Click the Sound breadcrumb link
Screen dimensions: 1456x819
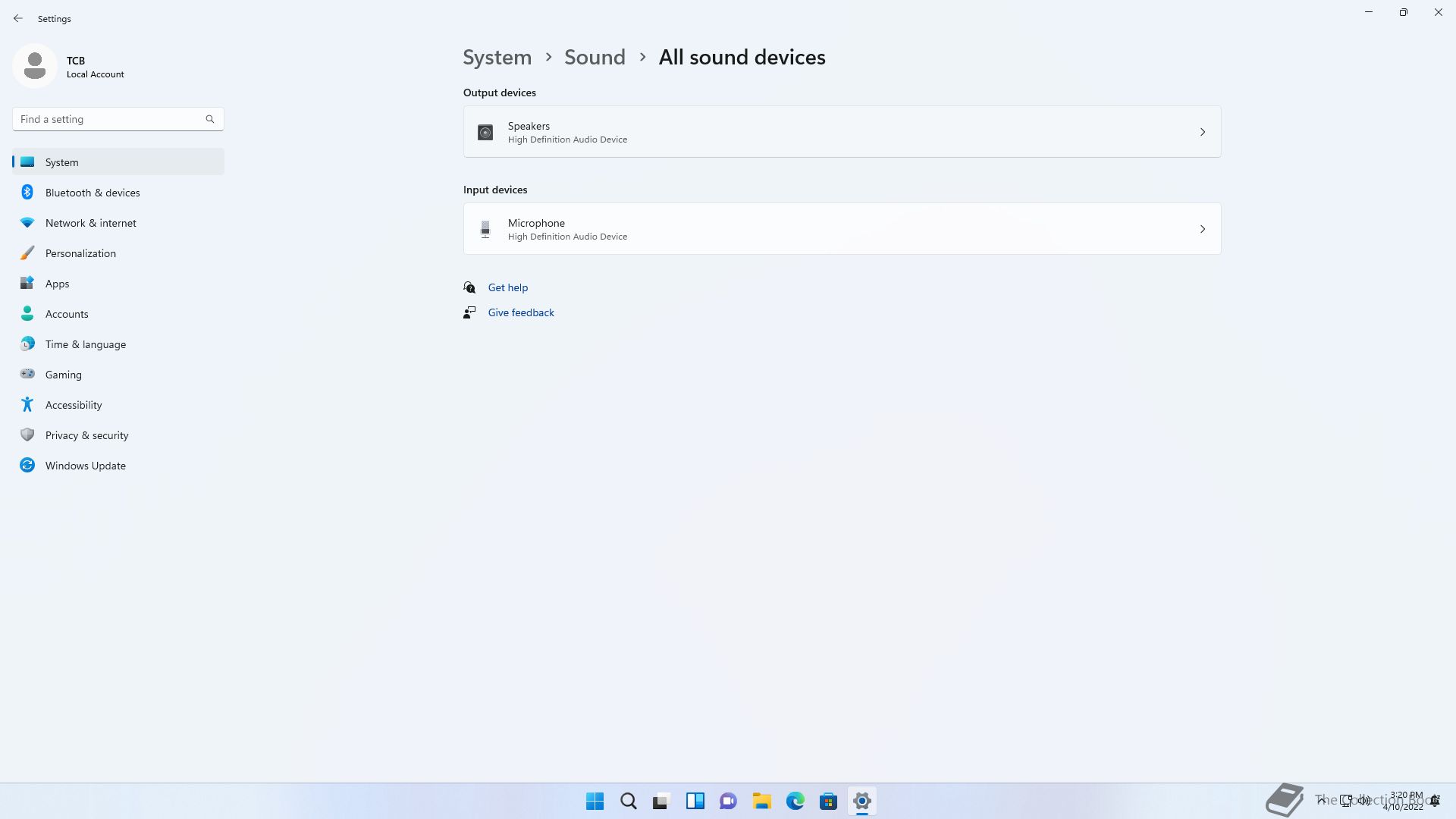pyautogui.click(x=595, y=58)
